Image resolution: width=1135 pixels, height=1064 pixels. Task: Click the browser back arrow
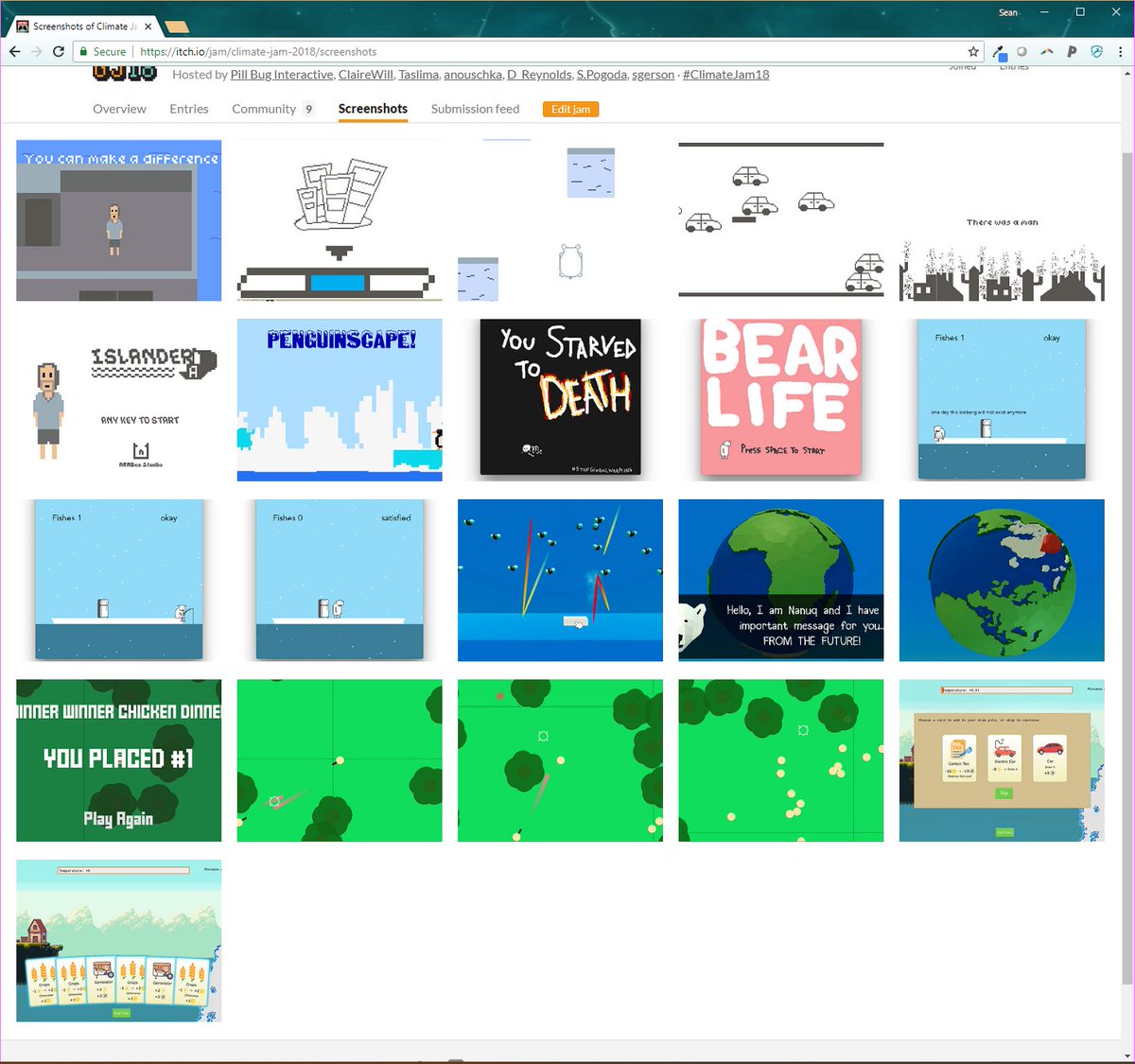[14, 51]
